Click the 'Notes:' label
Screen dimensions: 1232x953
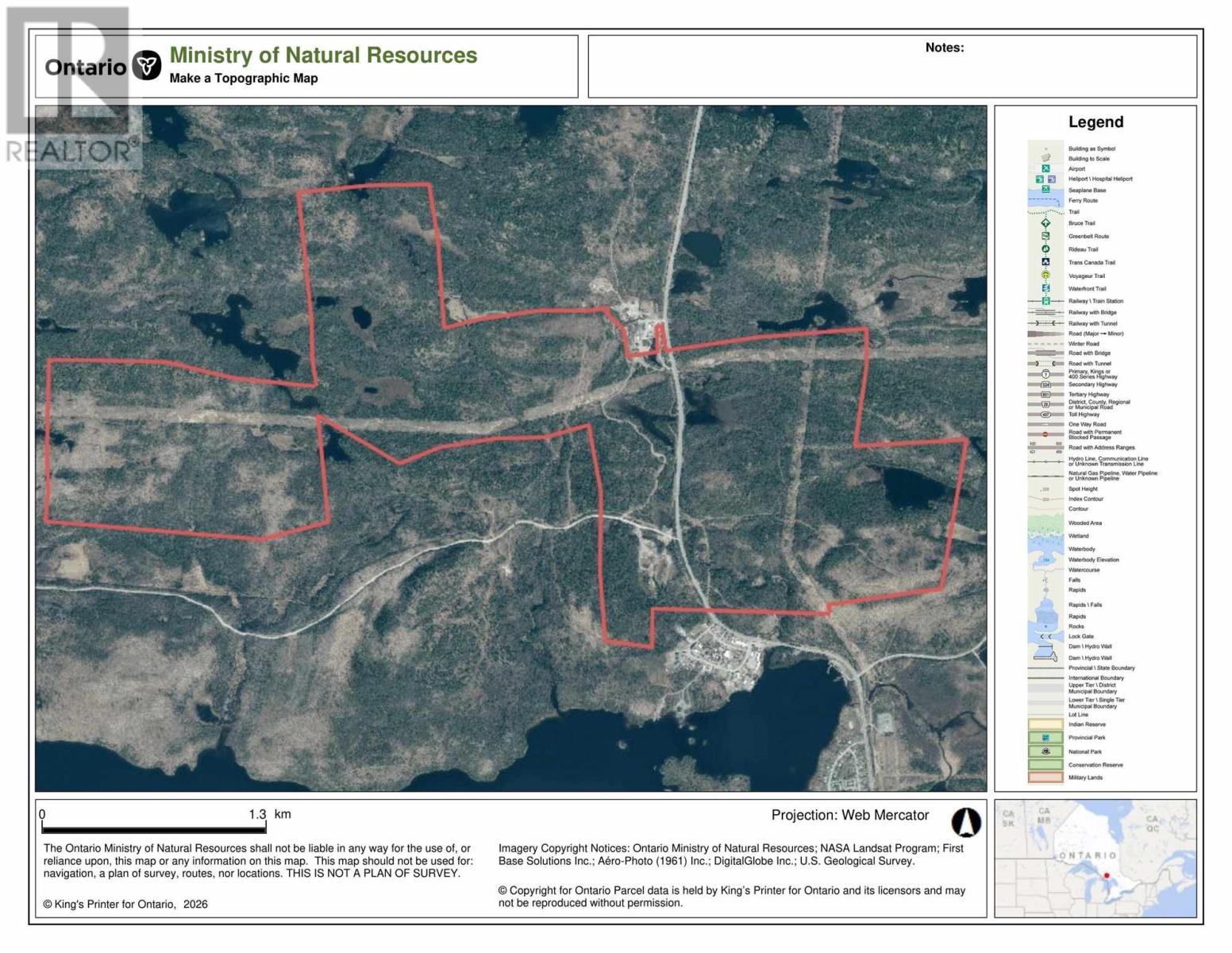(x=945, y=48)
